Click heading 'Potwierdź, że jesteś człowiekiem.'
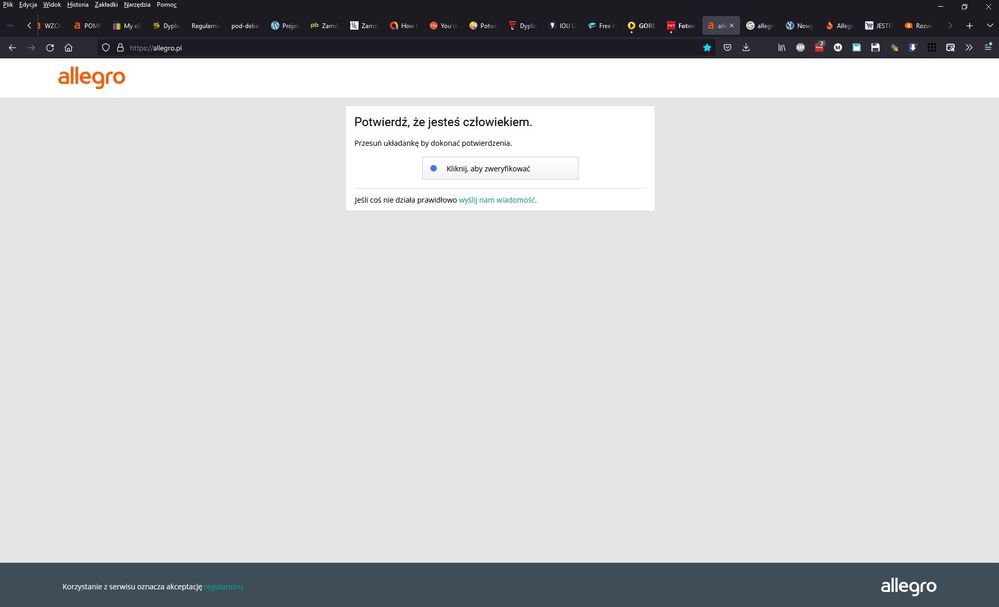The height and width of the screenshot is (607, 999). pyautogui.click(x=443, y=122)
